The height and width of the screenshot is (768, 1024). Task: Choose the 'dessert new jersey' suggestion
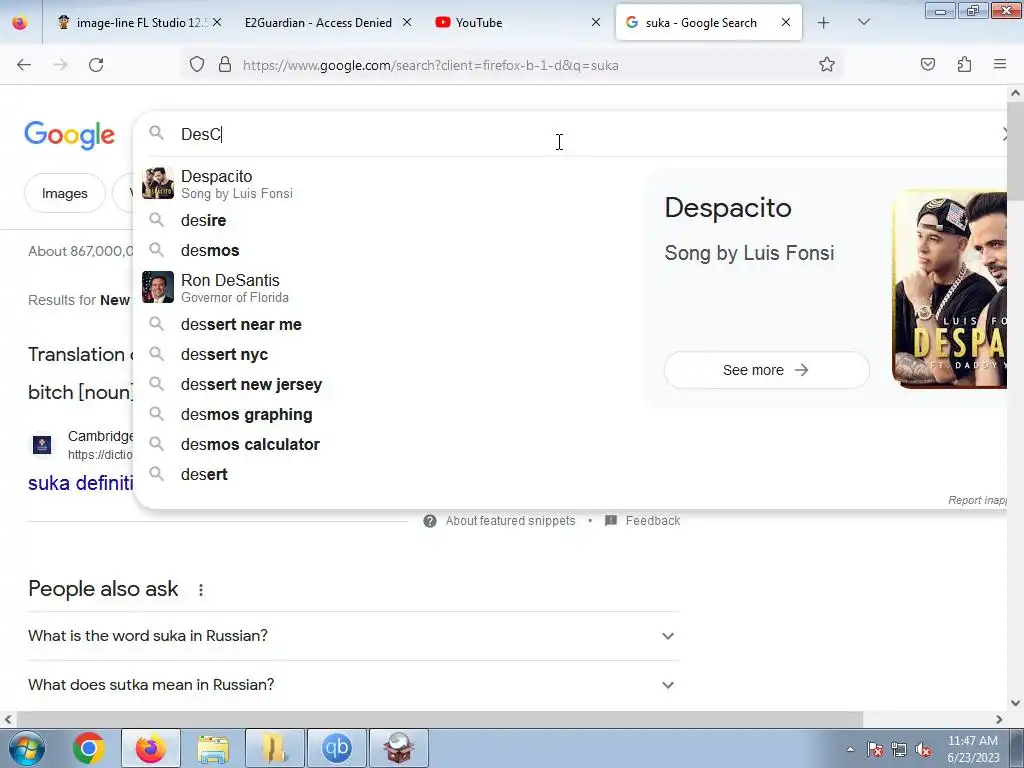(392, 385)
